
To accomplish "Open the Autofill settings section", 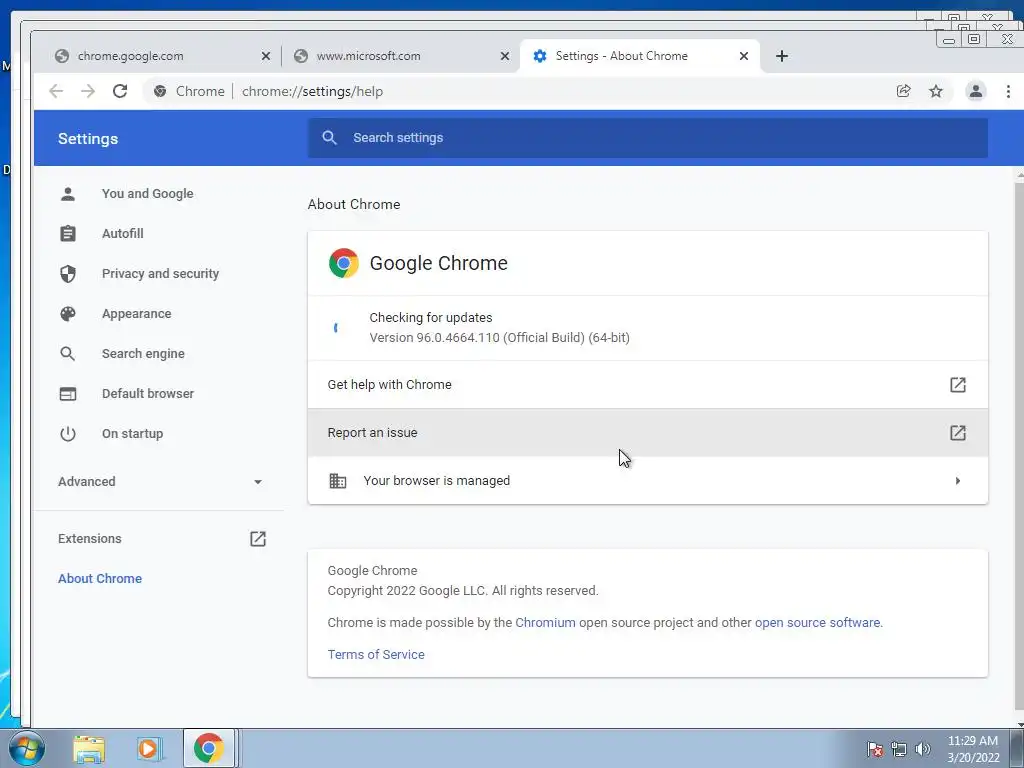I will pos(122,234).
